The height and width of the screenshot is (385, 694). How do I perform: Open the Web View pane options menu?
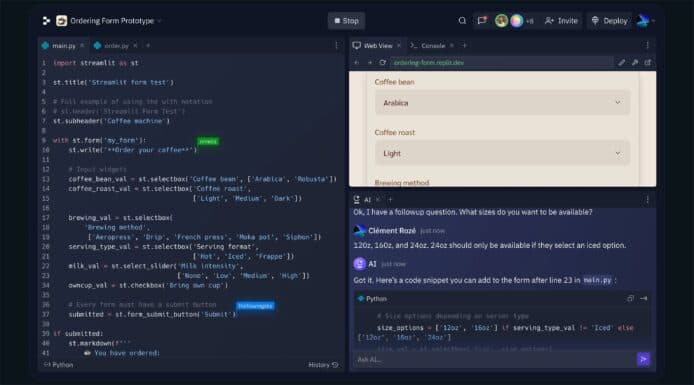[647, 45]
